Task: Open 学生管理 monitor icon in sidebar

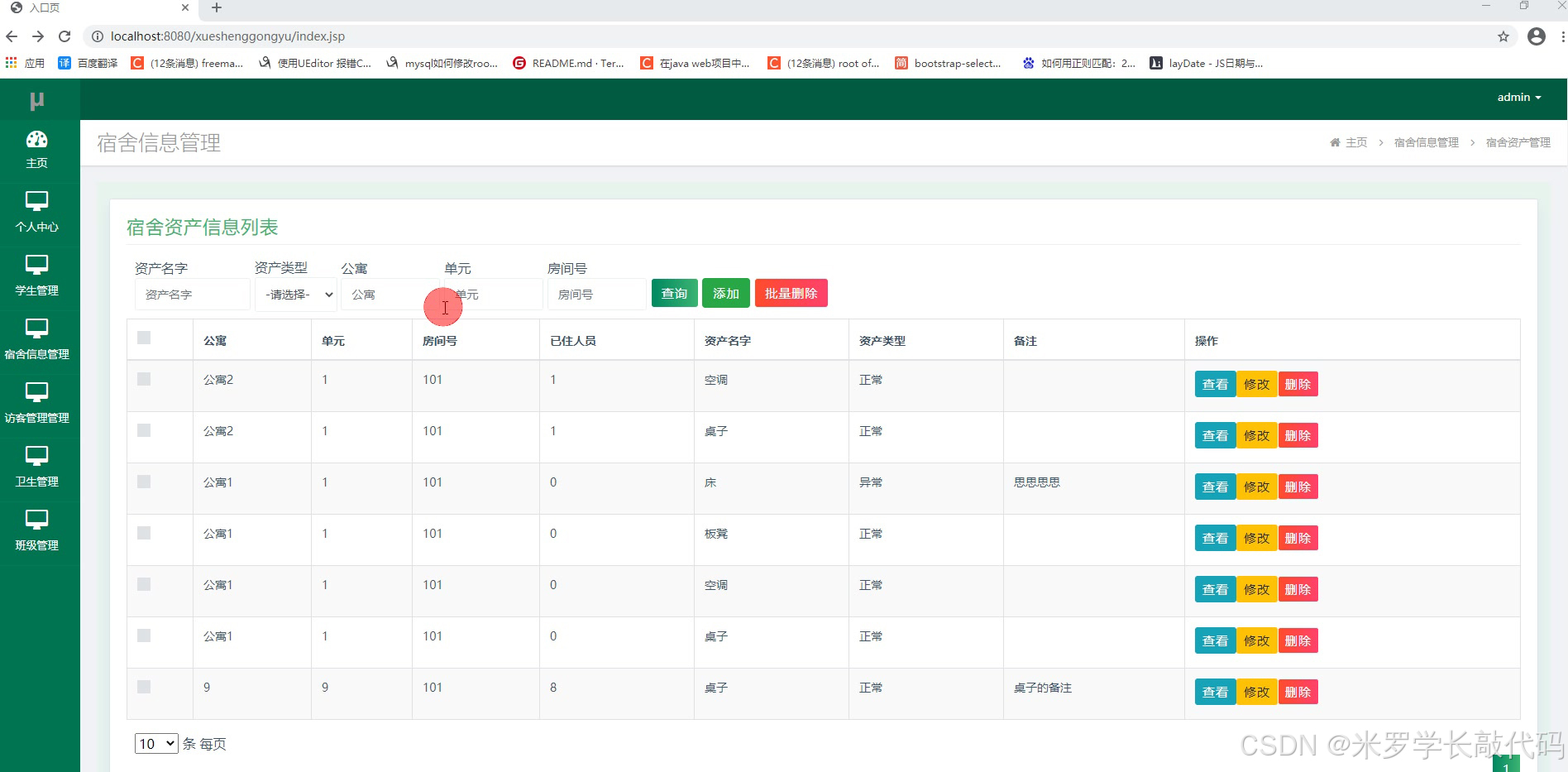Action: pos(37,265)
